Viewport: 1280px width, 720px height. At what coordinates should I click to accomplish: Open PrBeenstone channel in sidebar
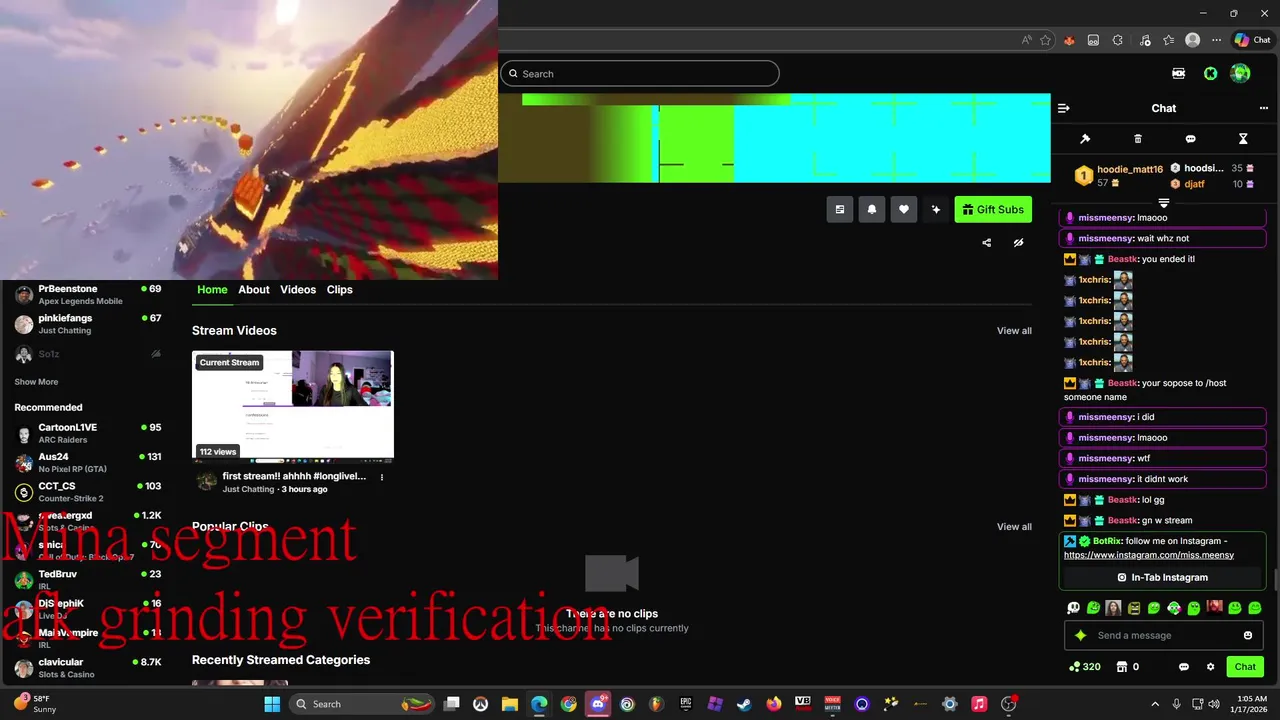pyautogui.click(x=88, y=294)
